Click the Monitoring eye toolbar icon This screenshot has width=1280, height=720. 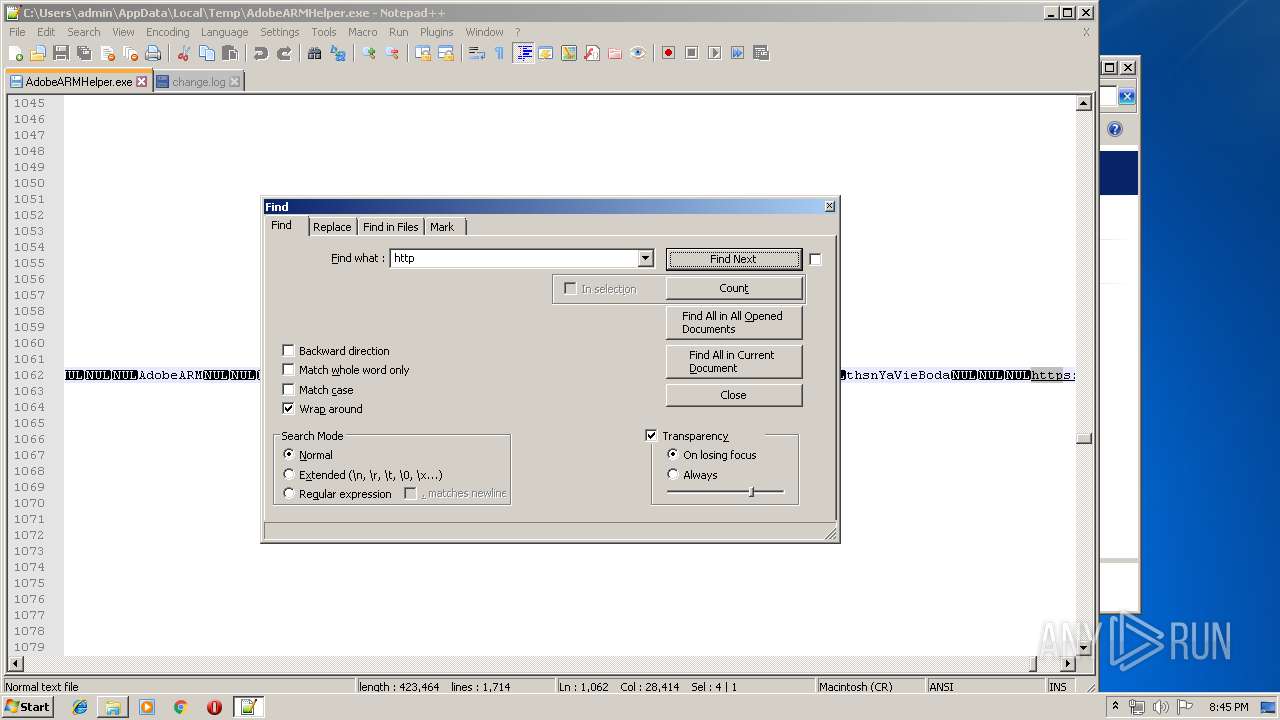tap(638, 53)
